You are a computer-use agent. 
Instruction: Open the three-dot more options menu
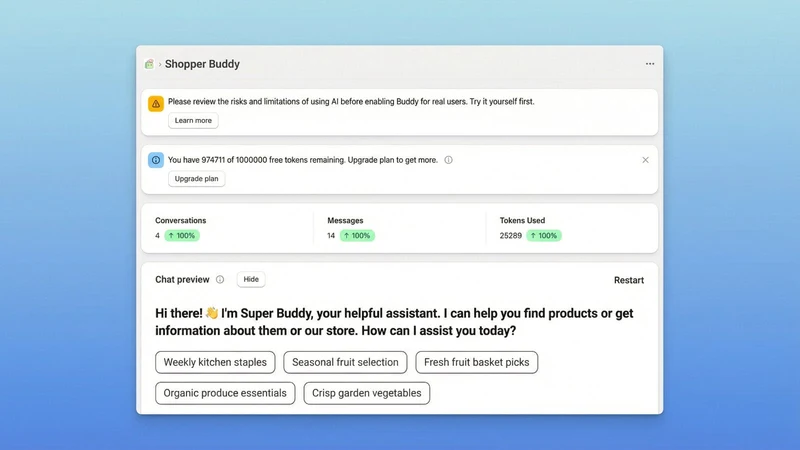tap(649, 64)
